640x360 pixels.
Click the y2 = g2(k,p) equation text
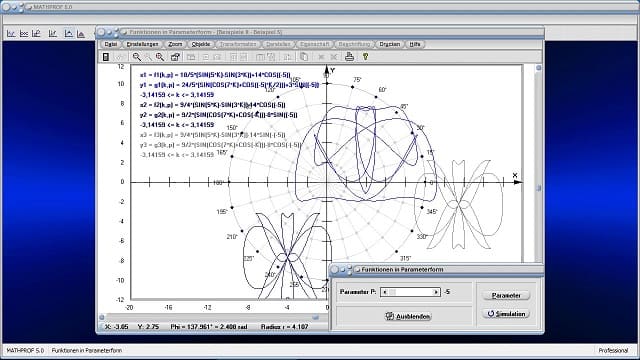pos(218,115)
